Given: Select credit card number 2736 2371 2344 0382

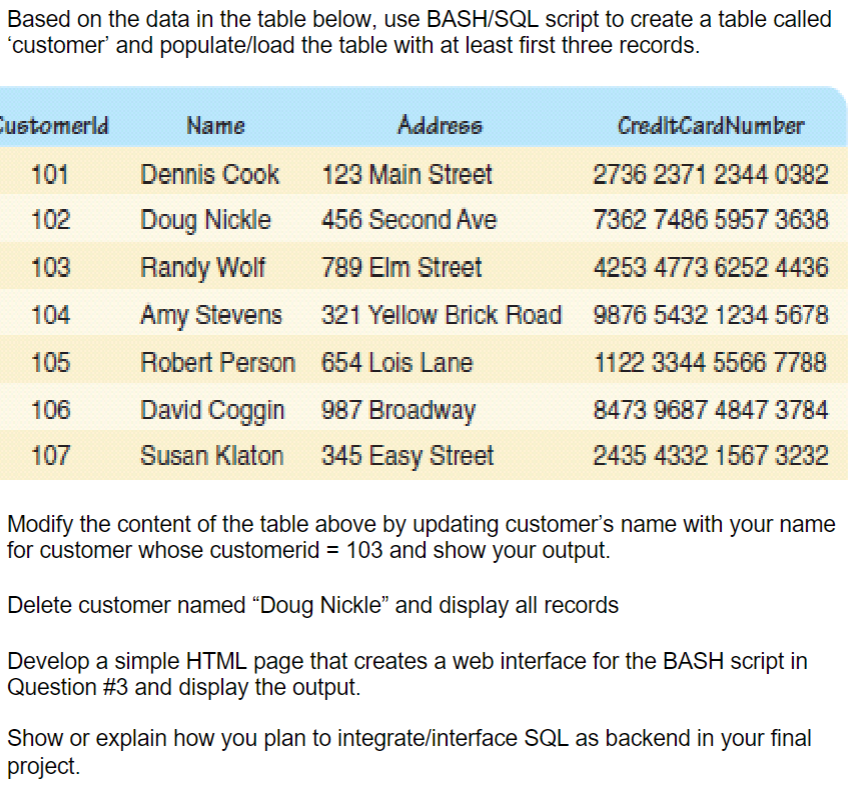Looking at the screenshot, I should click(x=710, y=174).
